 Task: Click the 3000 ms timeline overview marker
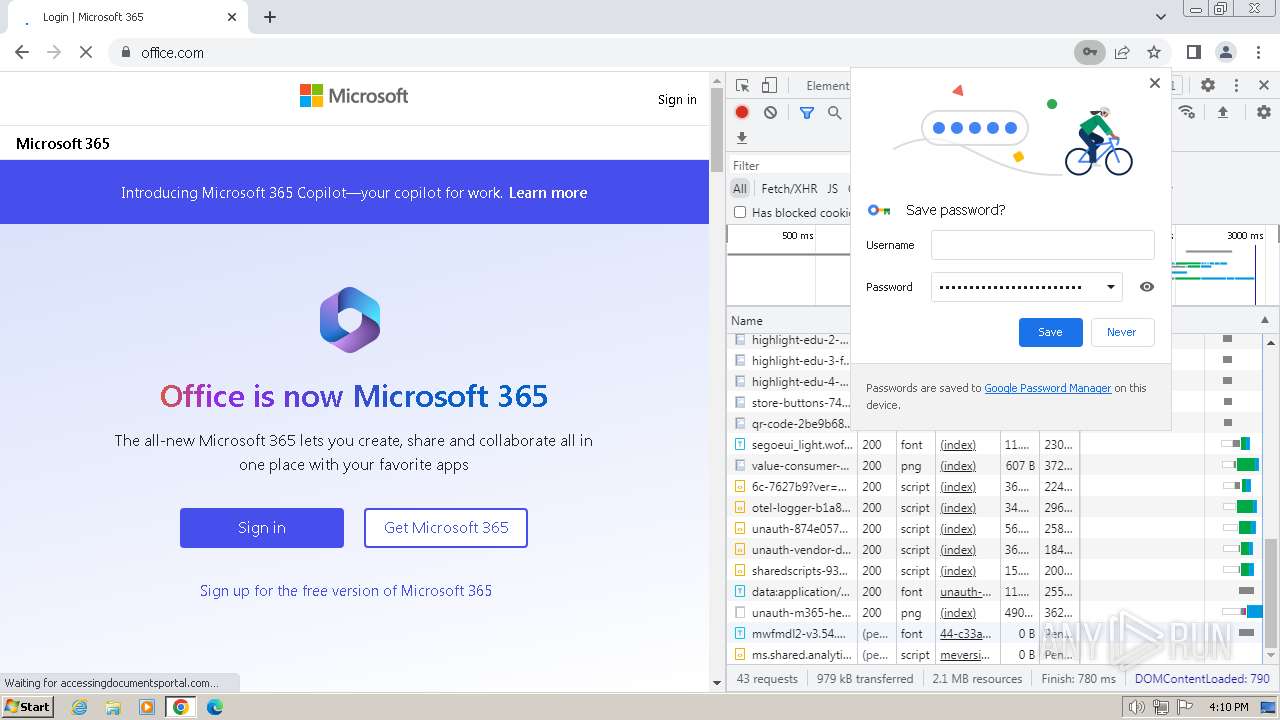1244,236
